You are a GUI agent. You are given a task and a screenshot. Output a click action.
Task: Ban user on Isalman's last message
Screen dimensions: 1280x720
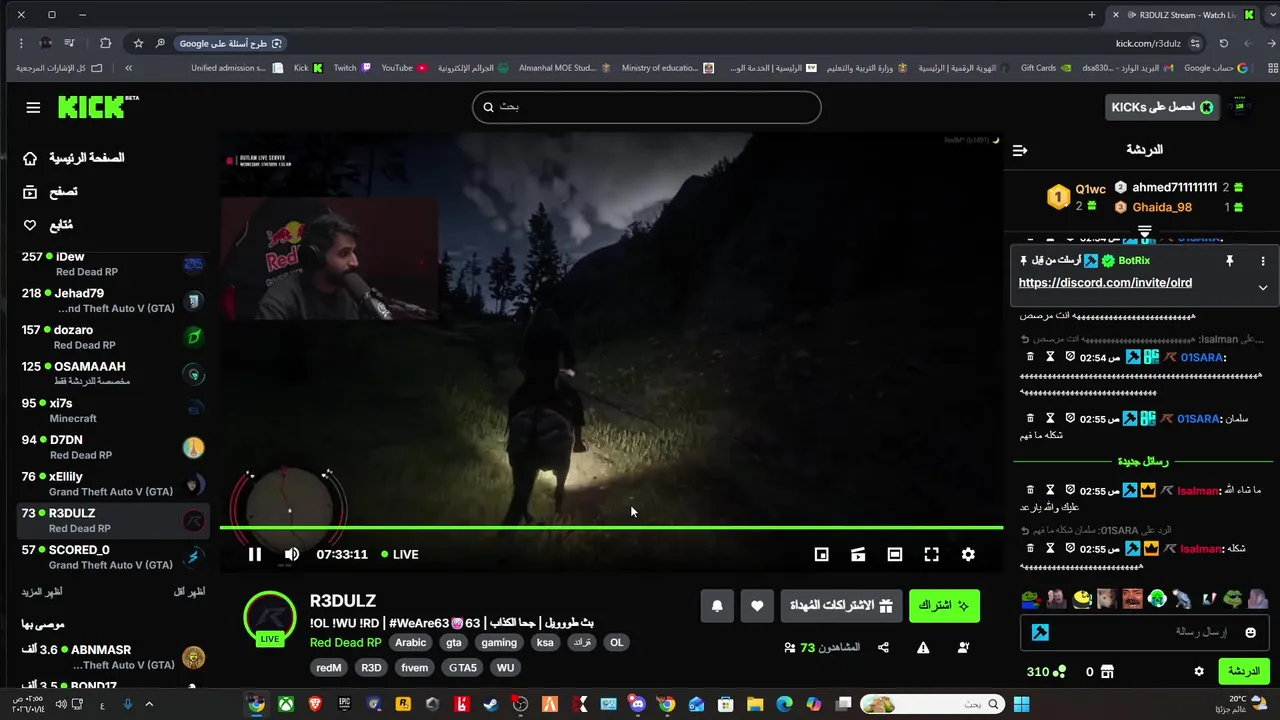pyautogui.click(x=1070, y=549)
